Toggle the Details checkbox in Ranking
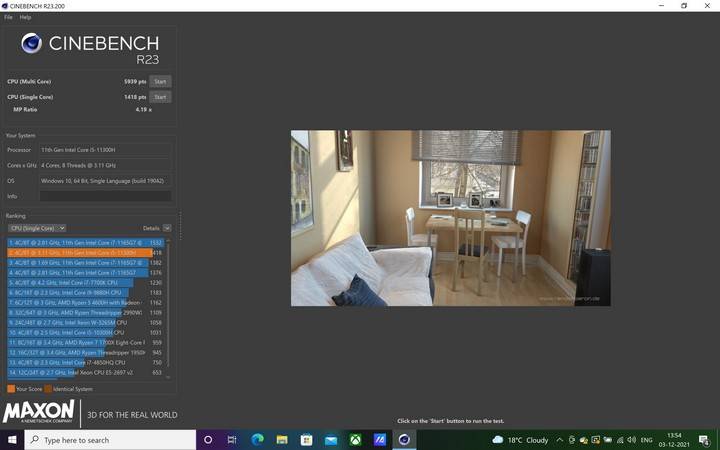720x450 pixels. (x=167, y=228)
